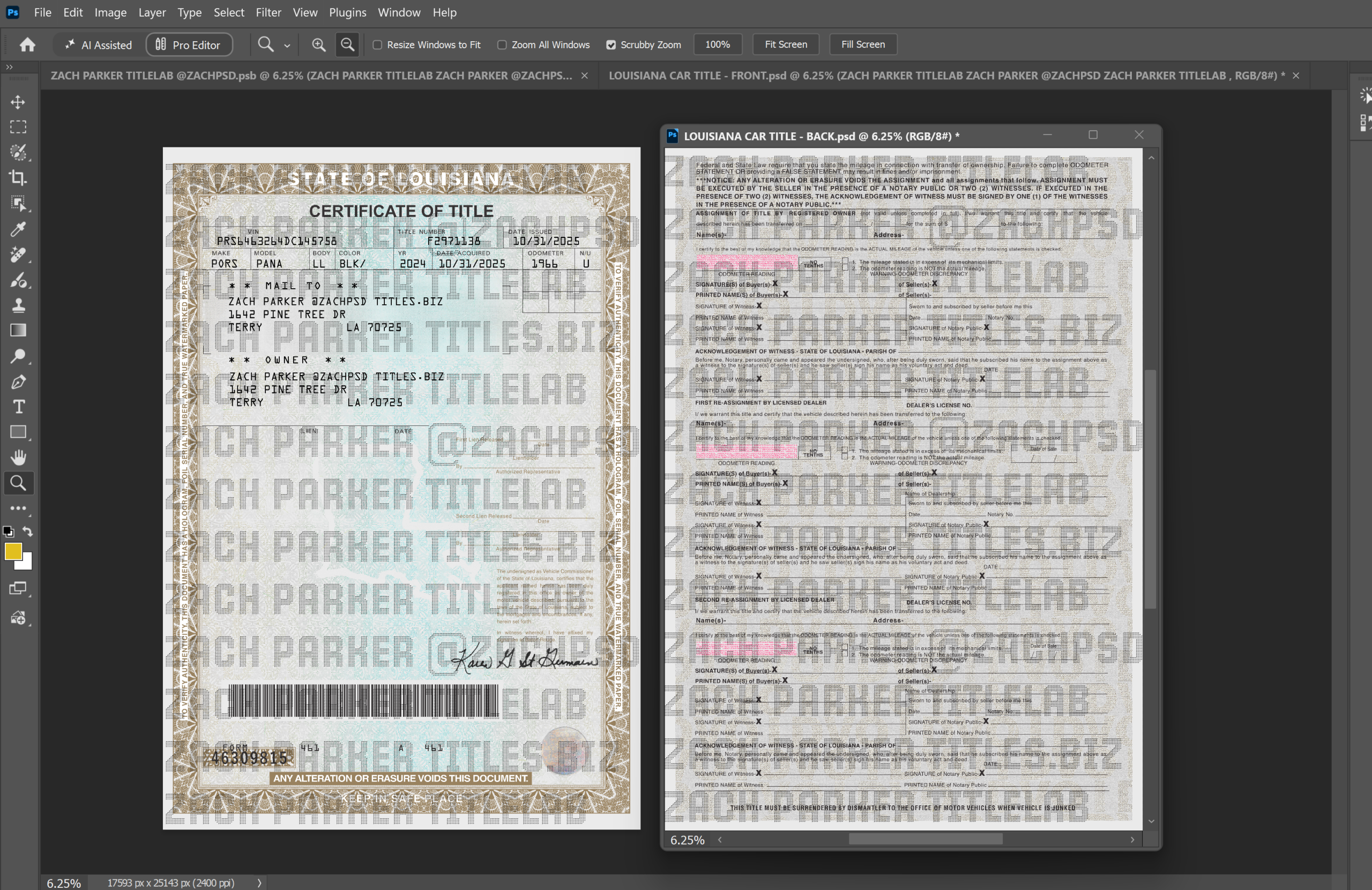The image size is (1372, 890).
Task: Select the Move tool
Action: click(x=18, y=102)
